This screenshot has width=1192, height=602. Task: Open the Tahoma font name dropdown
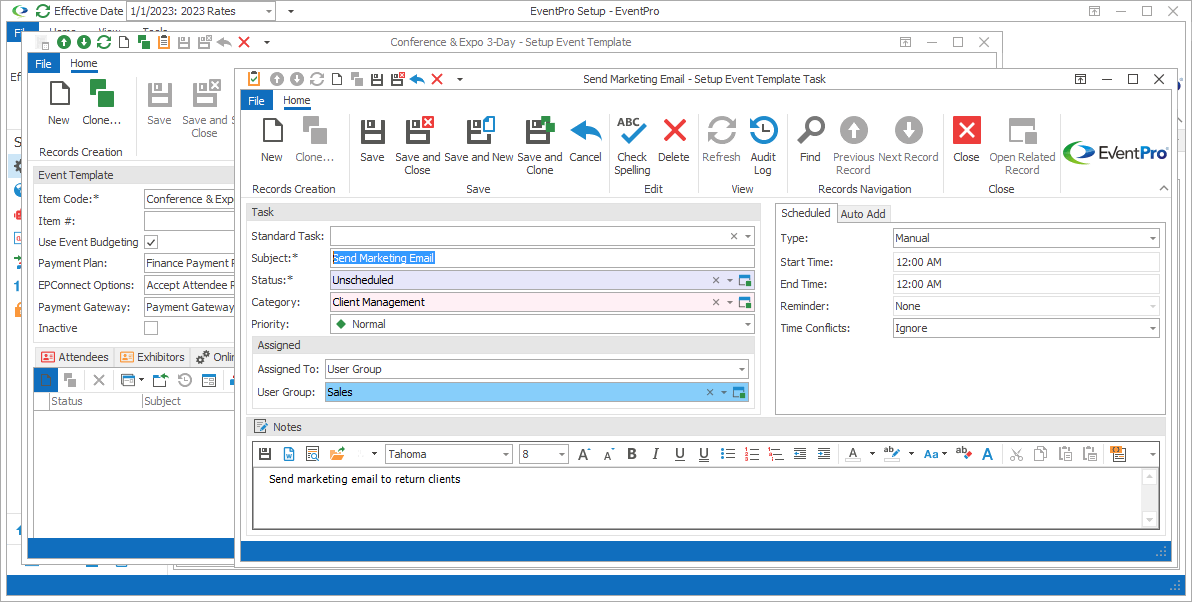pos(506,455)
